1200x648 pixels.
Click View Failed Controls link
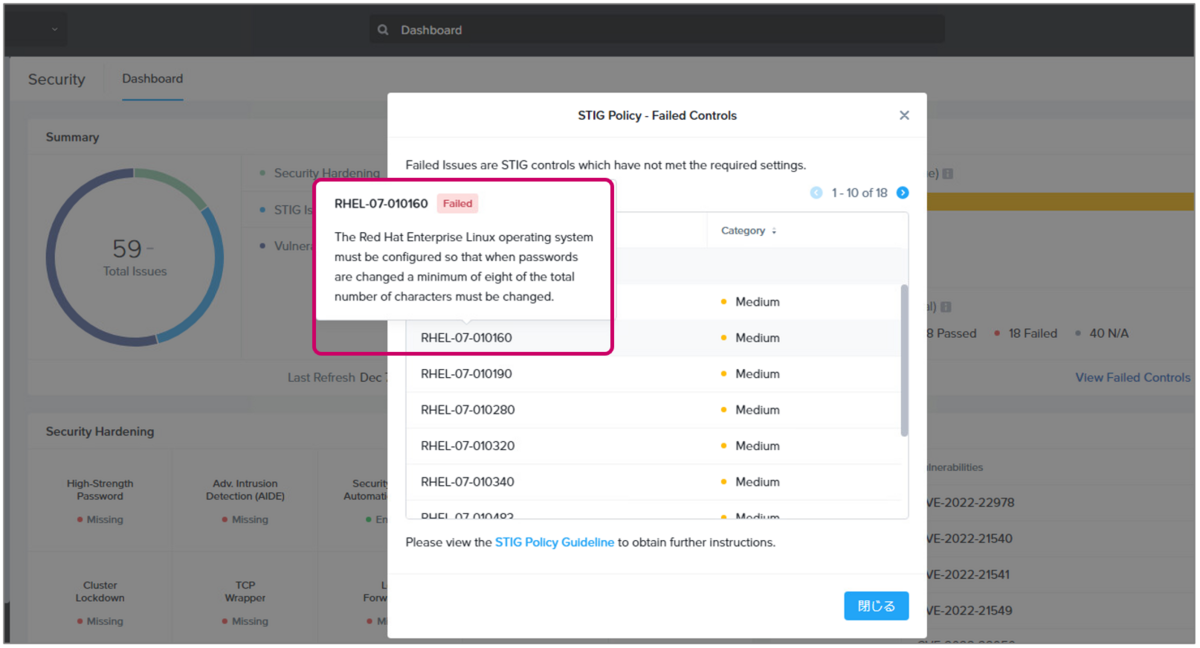pos(1132,378)
